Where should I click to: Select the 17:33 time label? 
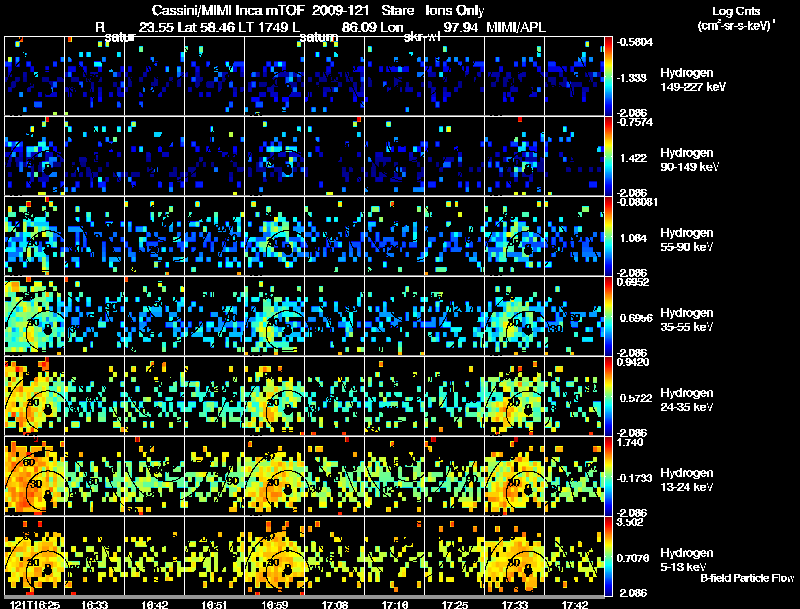[515, 604]
